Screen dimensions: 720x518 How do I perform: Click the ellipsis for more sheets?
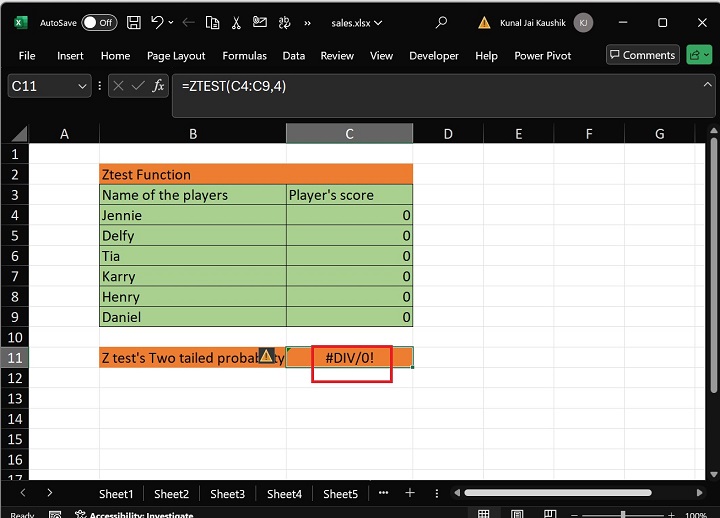[x=383, y=493]
